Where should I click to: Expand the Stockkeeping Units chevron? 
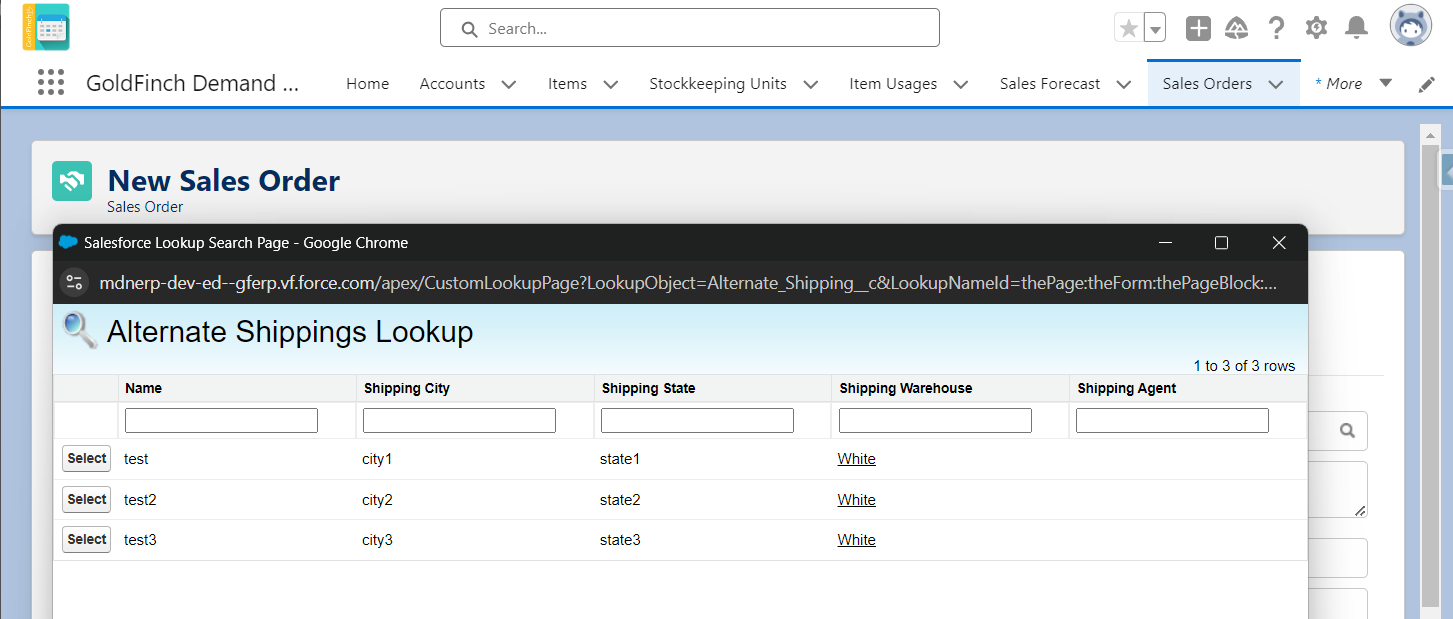pyautogui.click(x=811, y=85)
